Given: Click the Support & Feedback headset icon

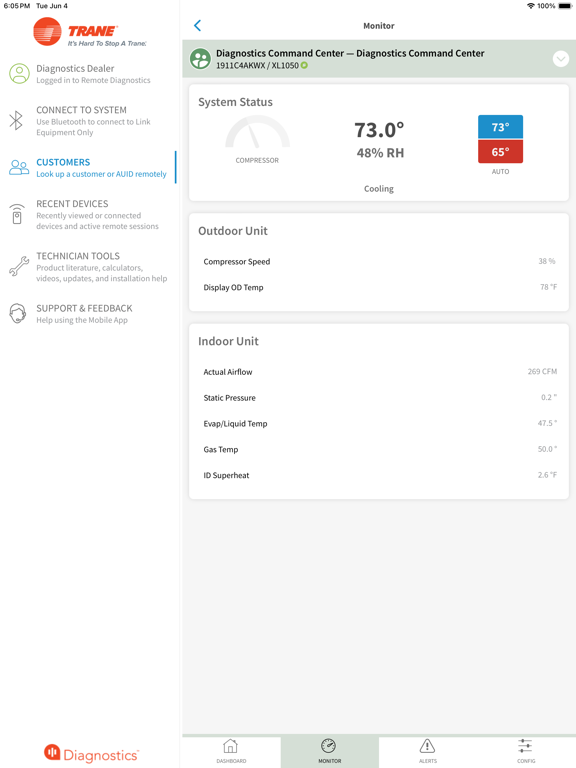Looking at the screenshot, I should click(18, 313).
